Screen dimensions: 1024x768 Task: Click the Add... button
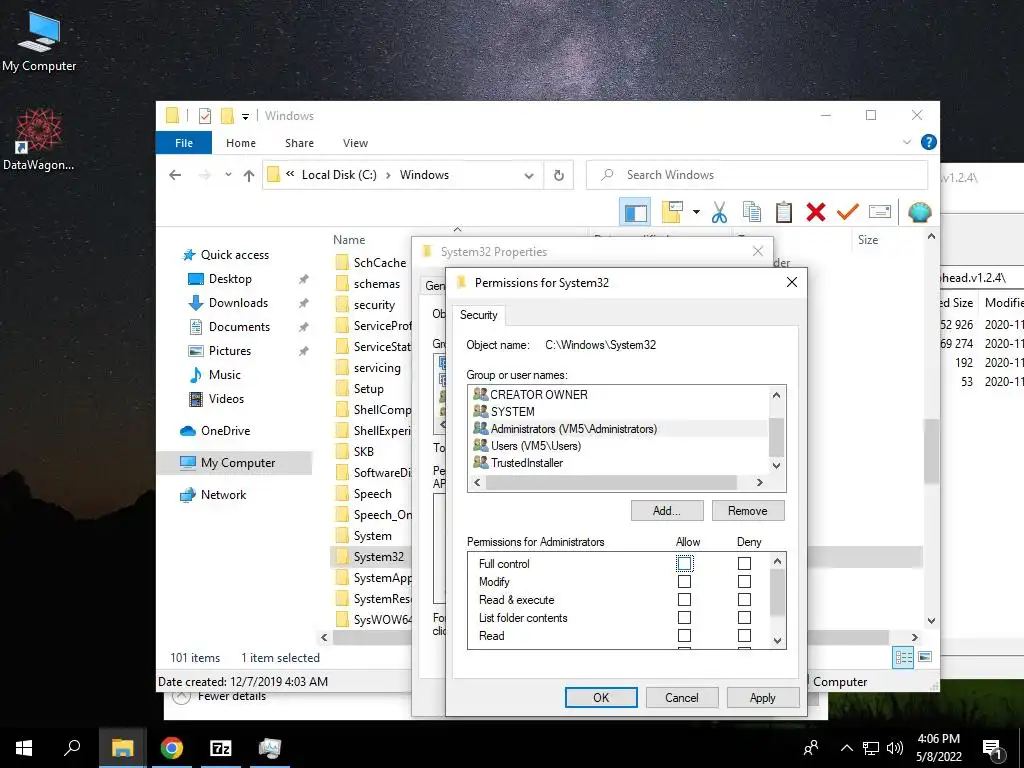point(667,511)
